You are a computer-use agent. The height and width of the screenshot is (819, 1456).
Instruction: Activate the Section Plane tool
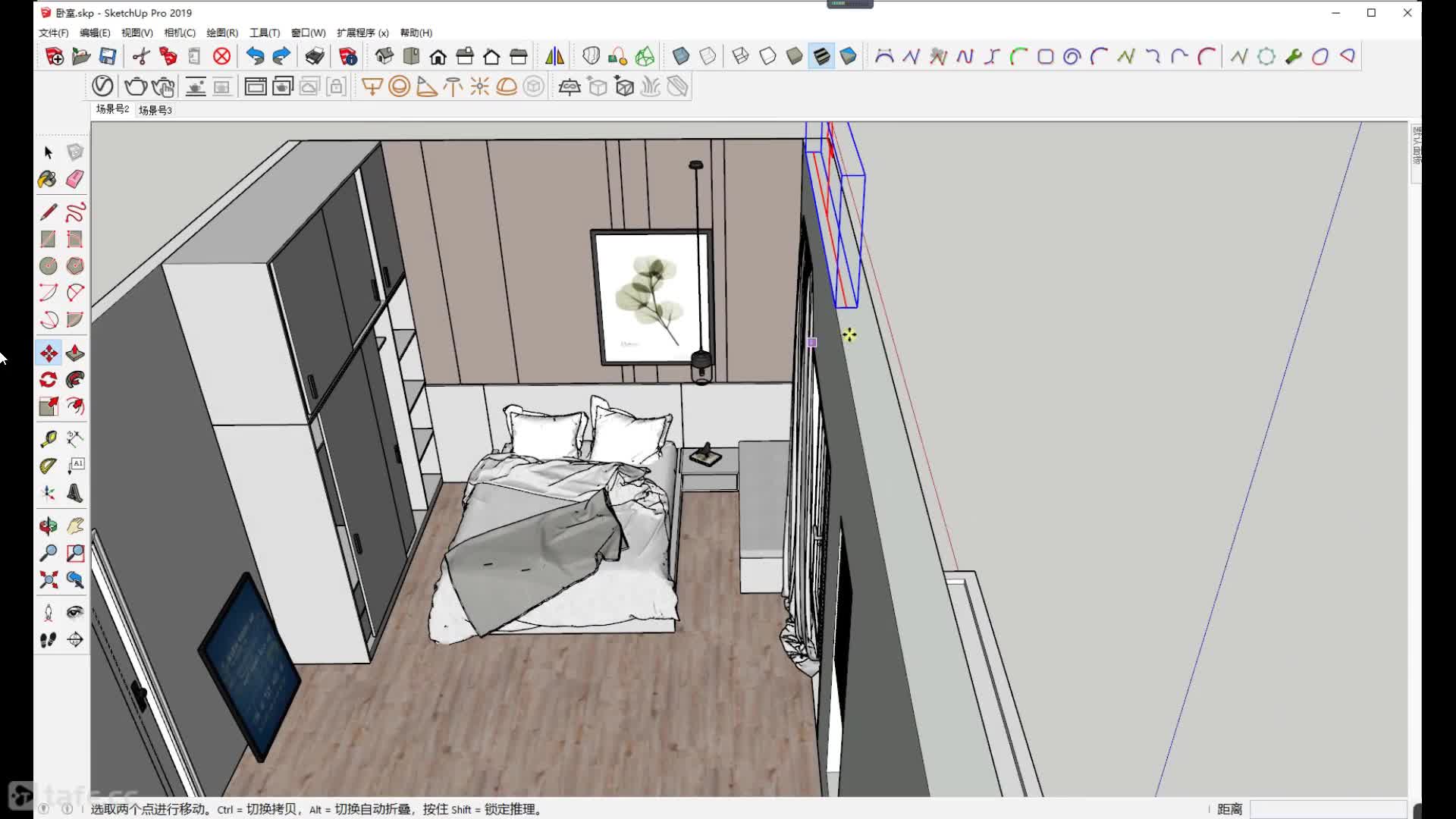point(75,640)
